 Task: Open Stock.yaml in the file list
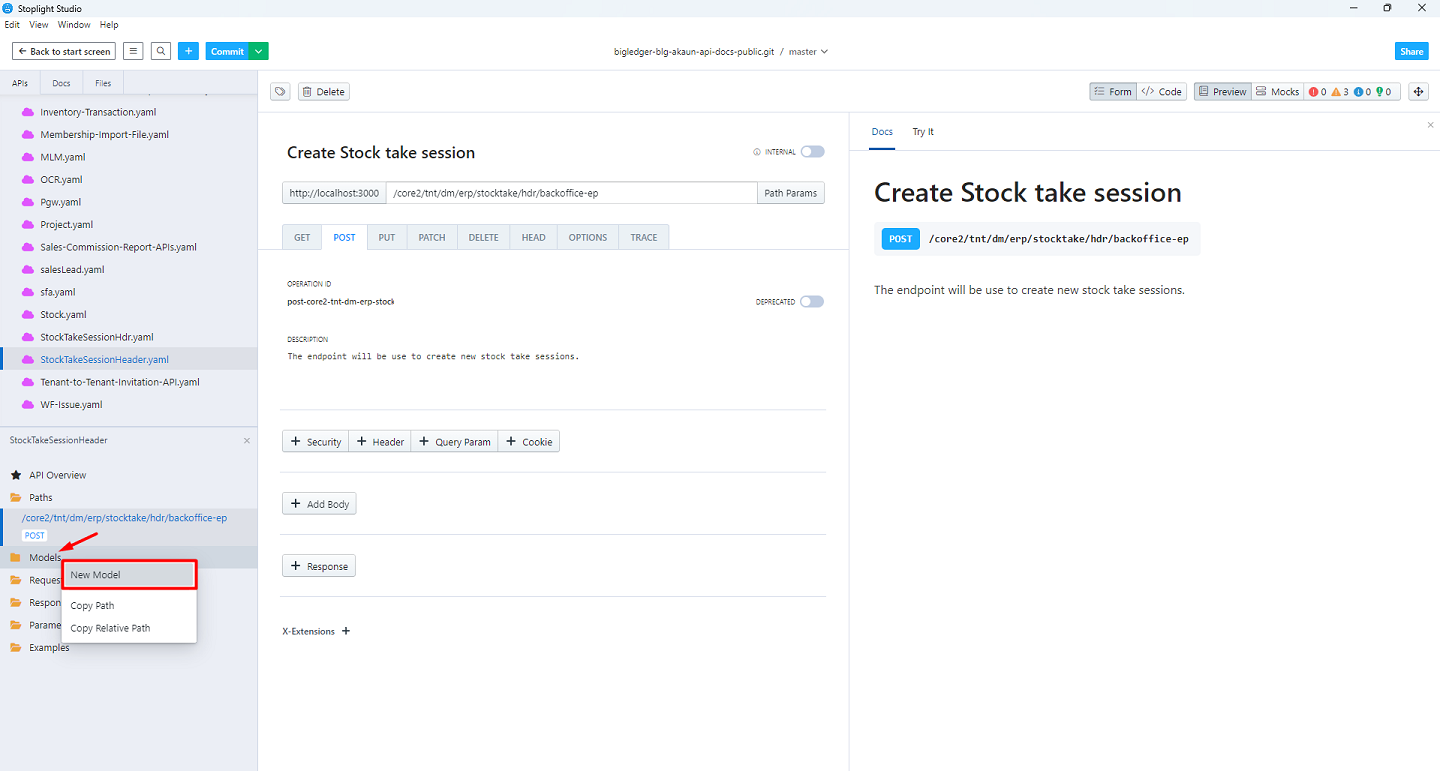point(63,315)
